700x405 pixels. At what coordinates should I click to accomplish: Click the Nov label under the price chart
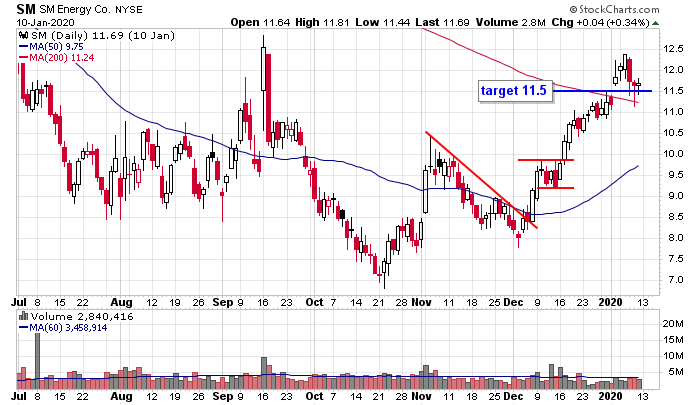[x=421, y=302]
